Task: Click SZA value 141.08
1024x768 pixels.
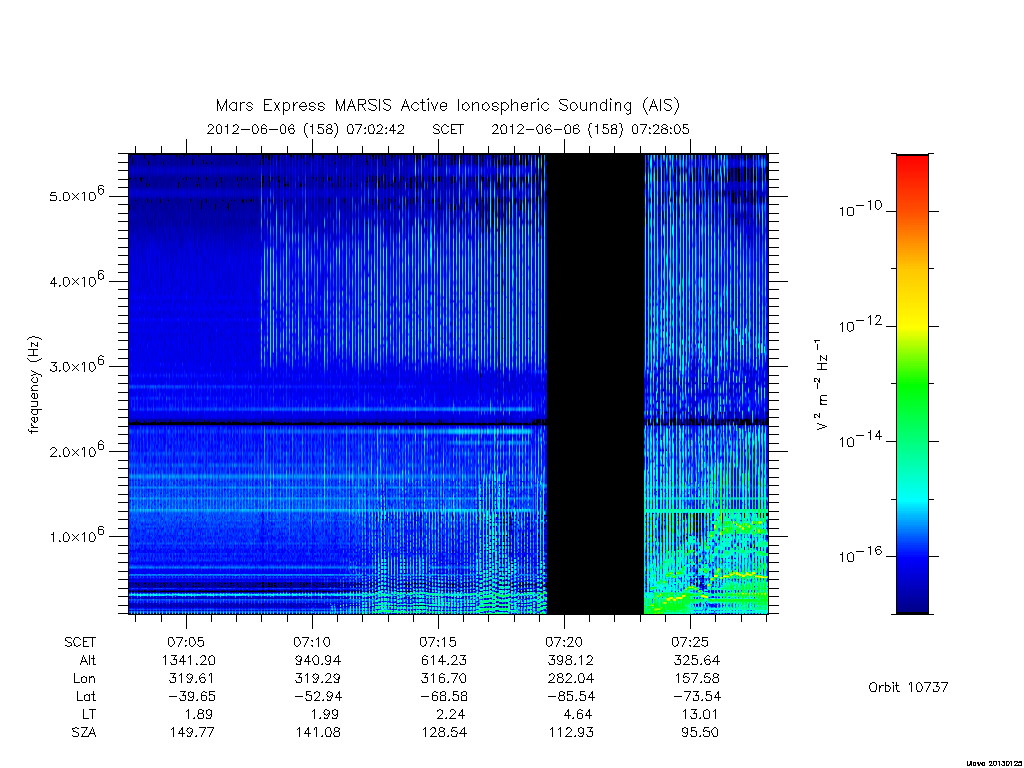Action: (x=317, y=733)
